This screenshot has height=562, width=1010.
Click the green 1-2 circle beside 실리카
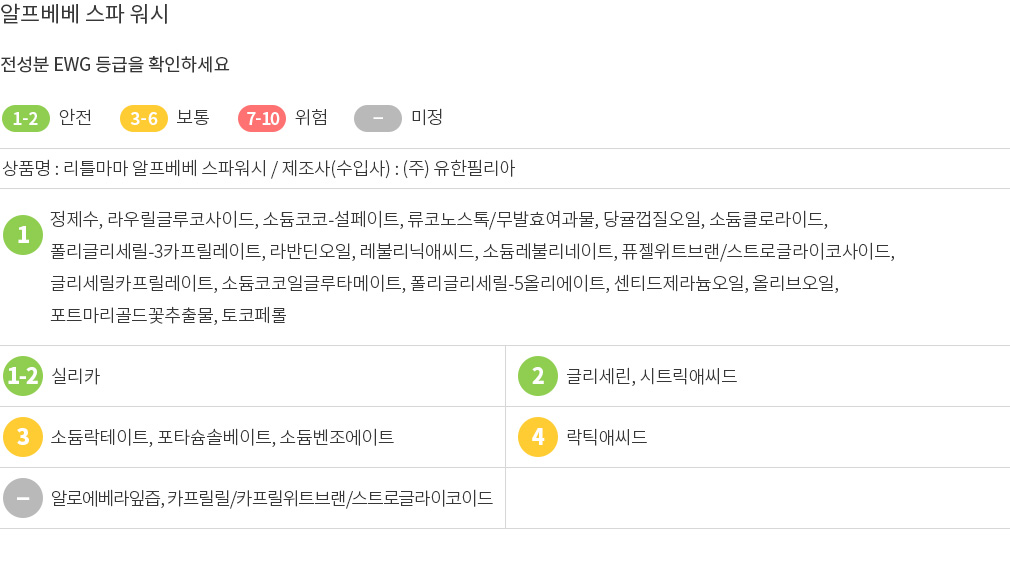[23, 376]
